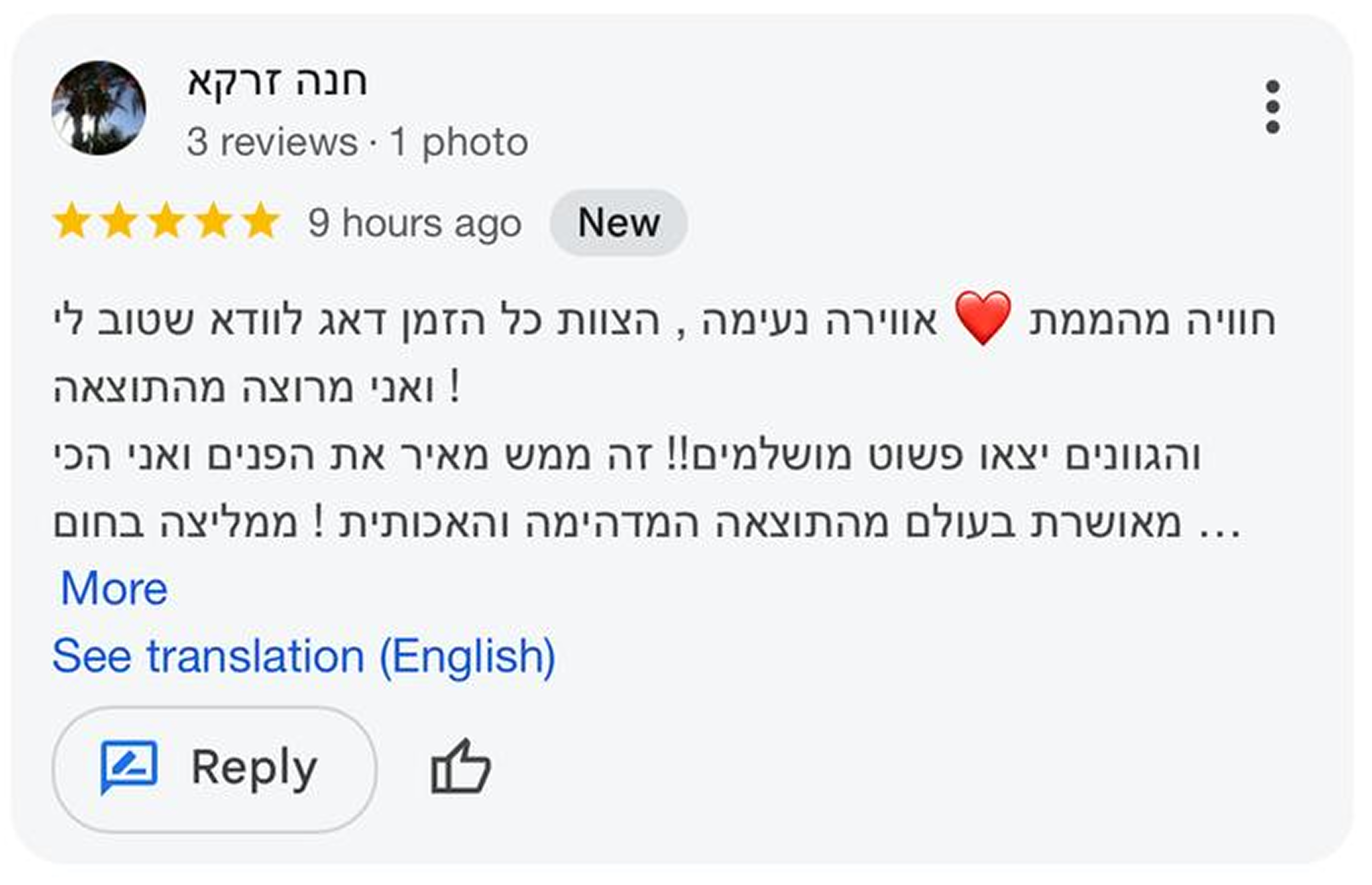
Task: Click the reviewer name חנה זרקא
Action: tap(277, 82)
